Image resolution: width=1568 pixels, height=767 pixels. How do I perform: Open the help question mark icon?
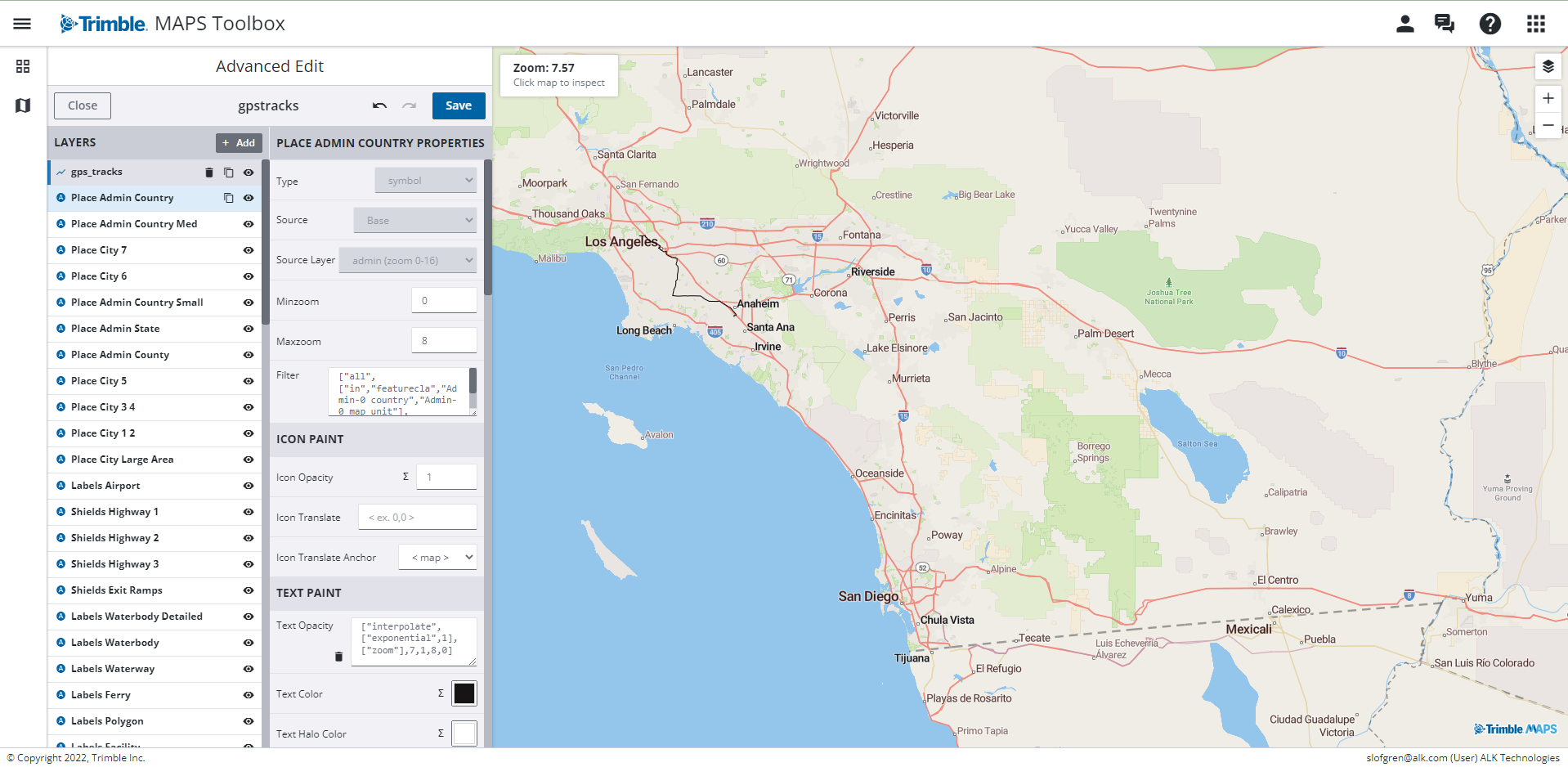(1490, 24)
